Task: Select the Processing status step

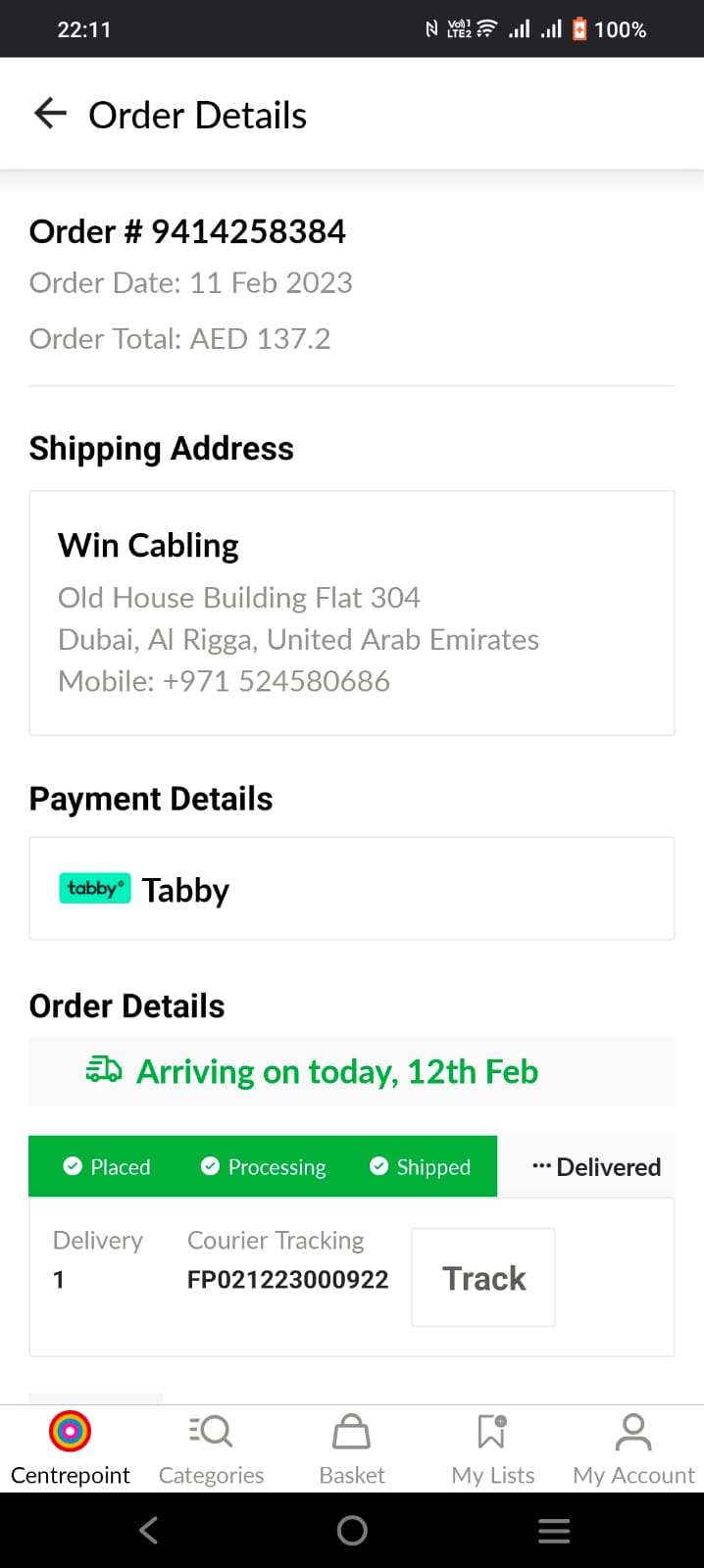Action: (x=264, y=1166)
